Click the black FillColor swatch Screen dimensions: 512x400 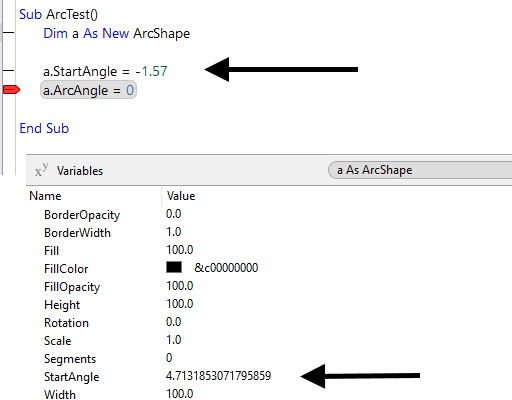[174, 267]
